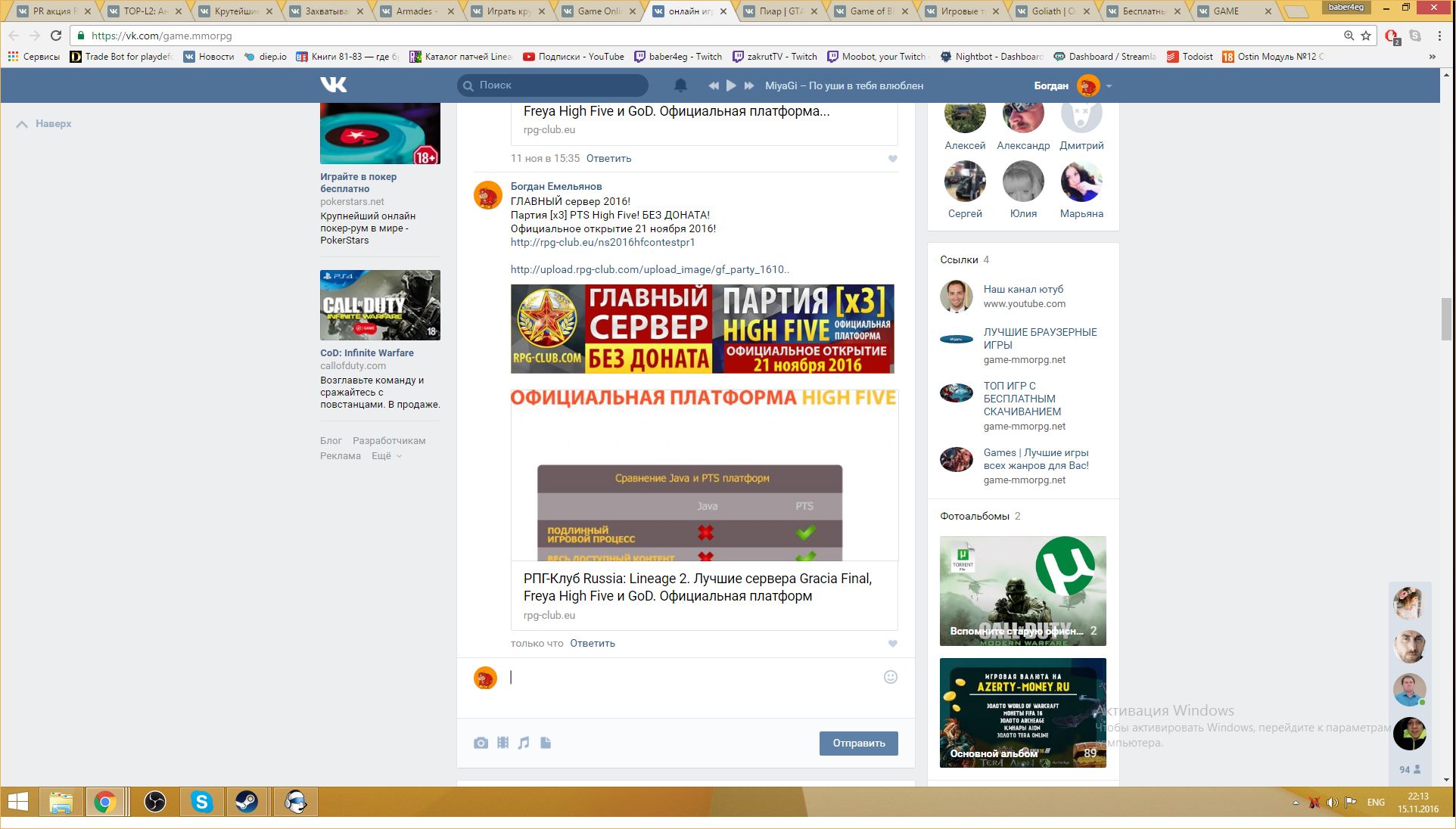The image size is (1456, 829).
Task: Open 'Основной альбом' photo album
Action: click(1023, 713)
